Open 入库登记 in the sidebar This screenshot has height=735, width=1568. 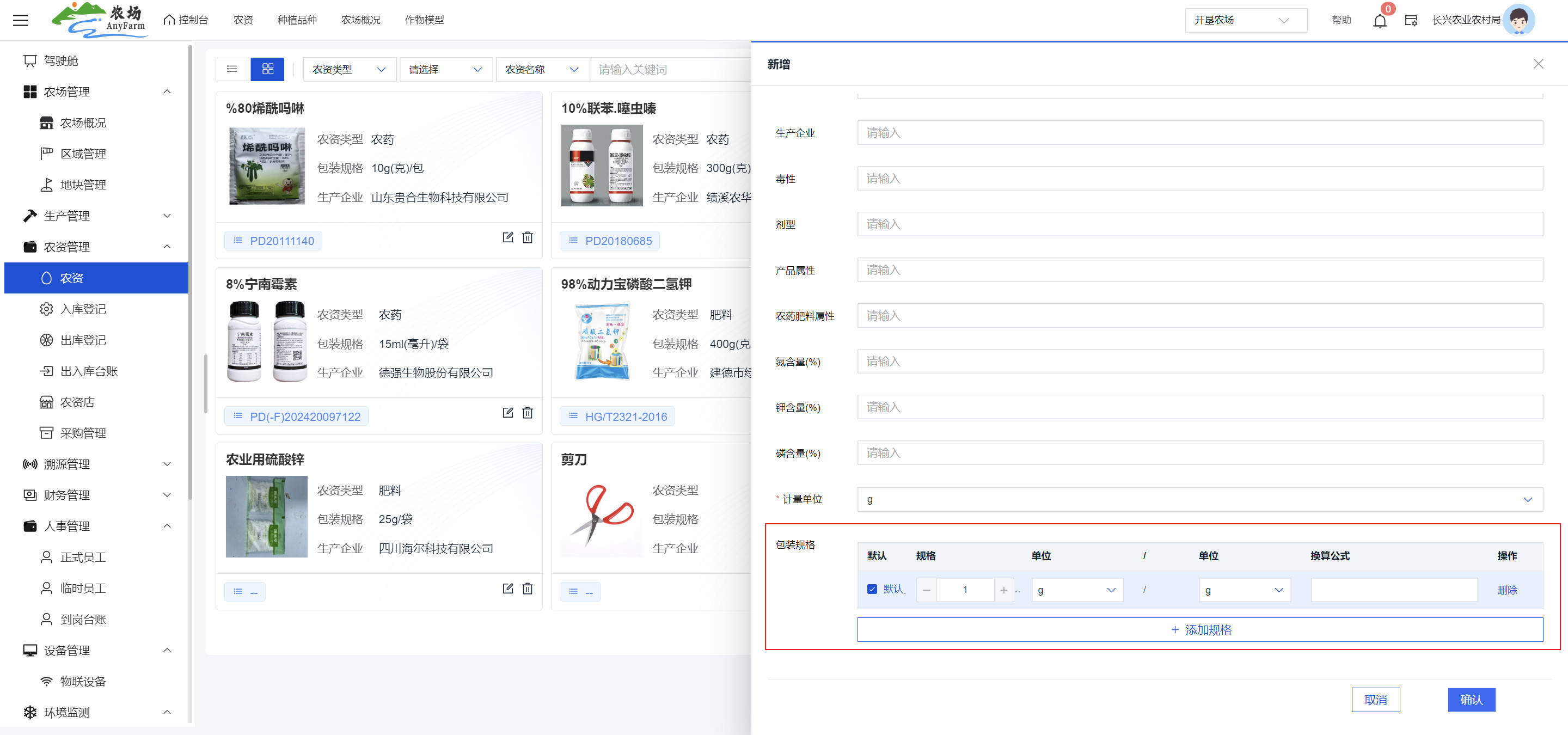coord(83,309)
